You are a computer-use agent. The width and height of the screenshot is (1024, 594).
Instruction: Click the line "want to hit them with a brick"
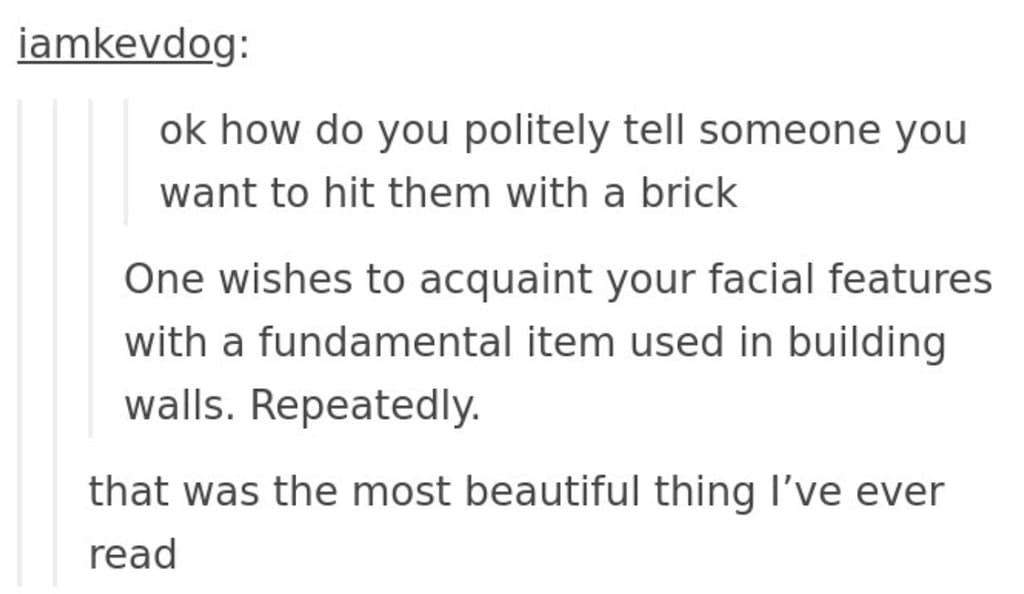[x=449, y=193]
